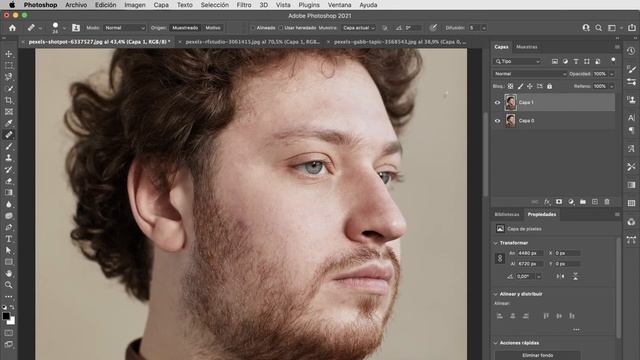Collapse the Acciones rápidas section
The height and width of the screenshot is (360, 640).
[496, 343]
